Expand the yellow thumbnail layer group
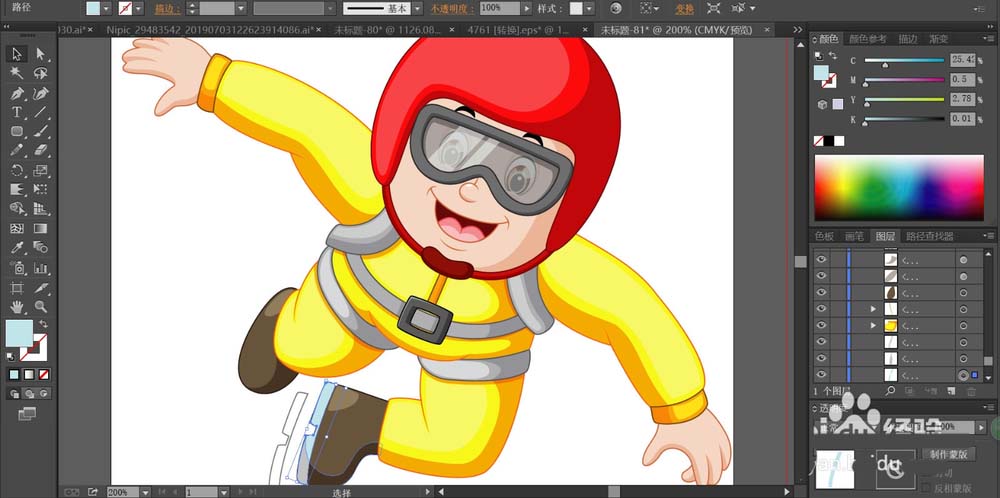The width and height of the screenshot is (1000, 498). pos(873,325)
